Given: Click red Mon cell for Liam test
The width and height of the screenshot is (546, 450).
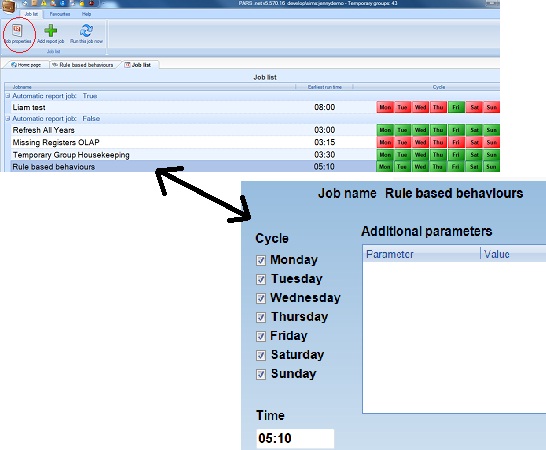Looking at the screenshot, I should click(x=385, y=107).
